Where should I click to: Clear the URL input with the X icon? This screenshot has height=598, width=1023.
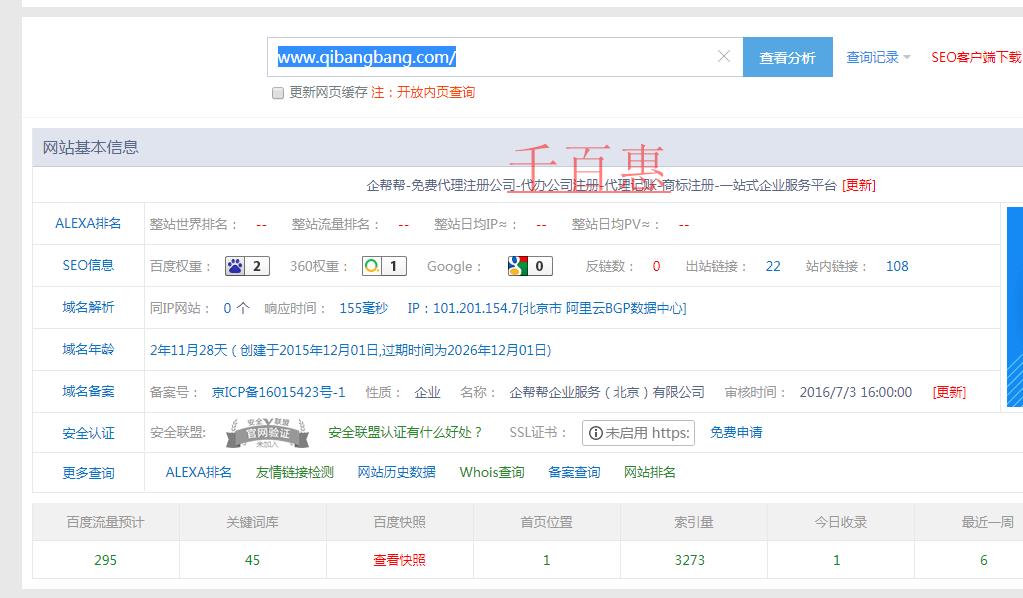(x=724, y=57)
